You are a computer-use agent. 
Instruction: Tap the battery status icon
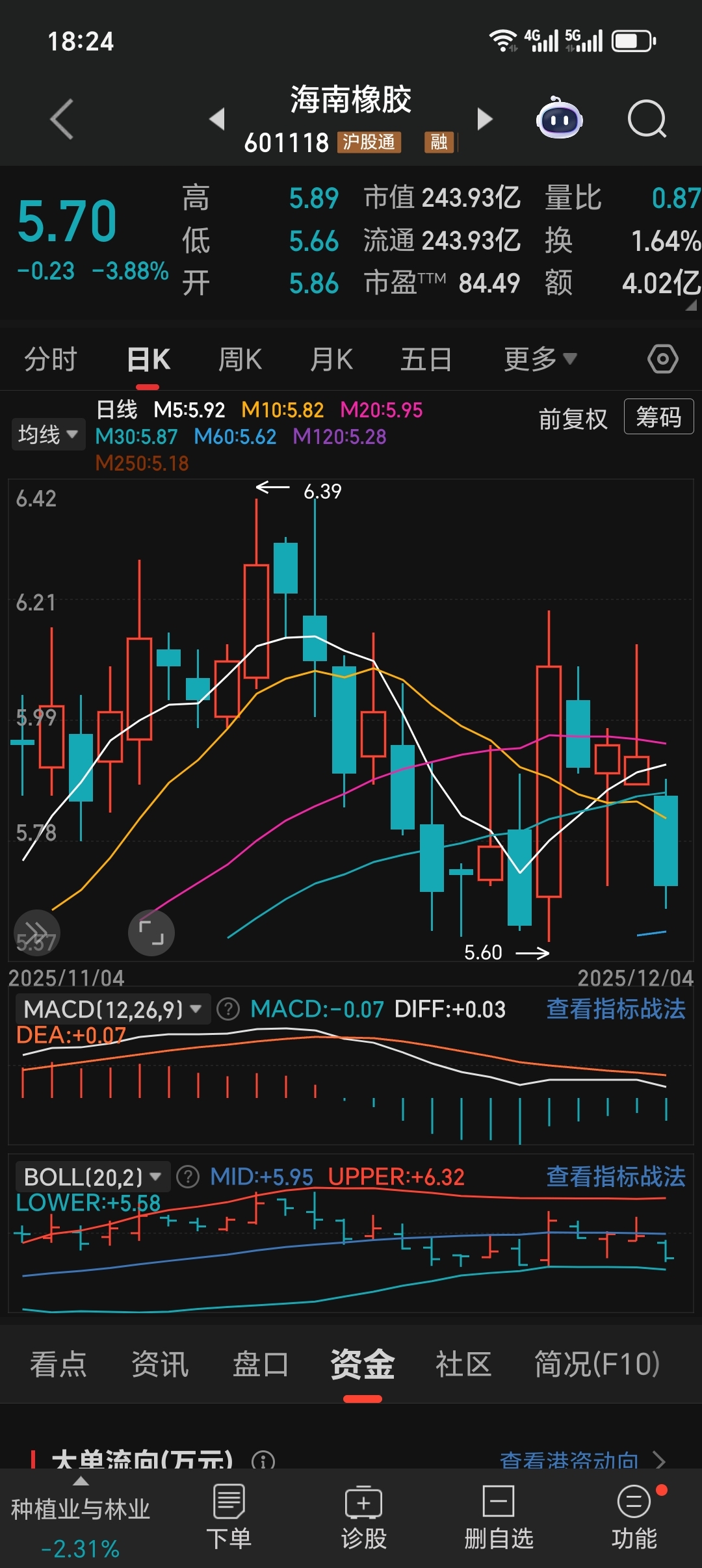point(634,41)
